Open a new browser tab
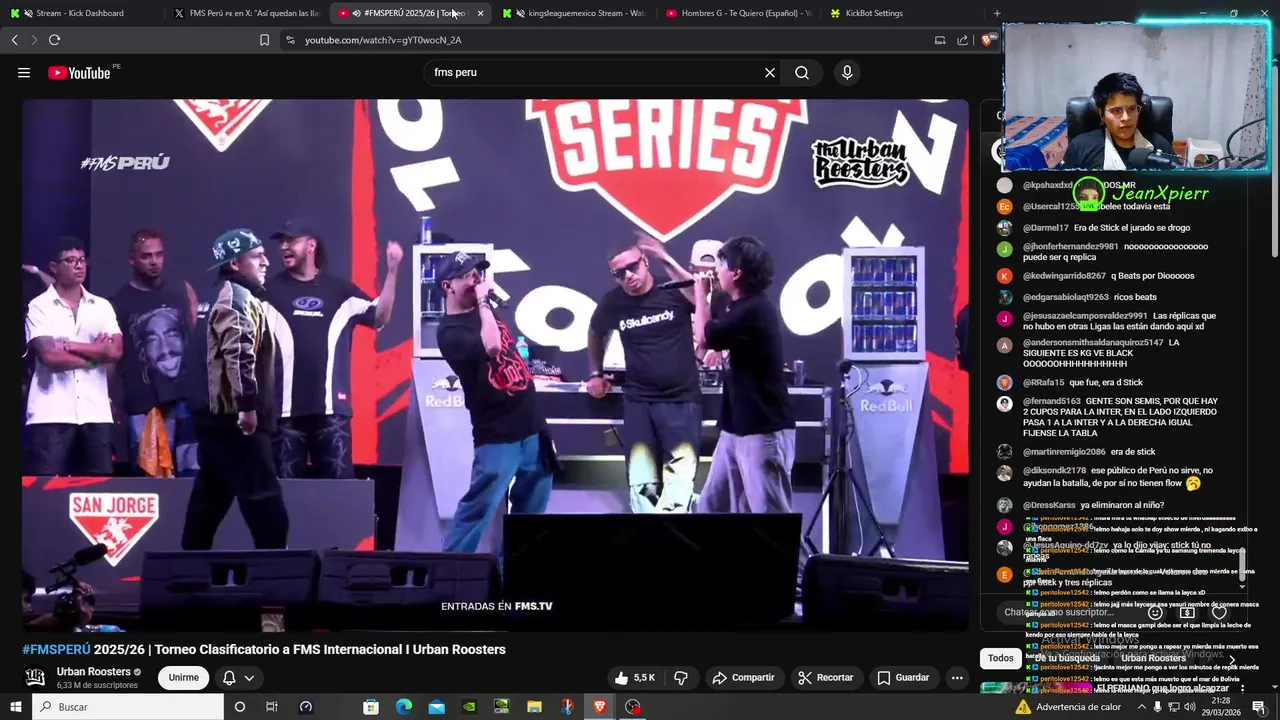Image resolution: width=1280 pixels, height=720 pixels. click(x=997, y=13)
